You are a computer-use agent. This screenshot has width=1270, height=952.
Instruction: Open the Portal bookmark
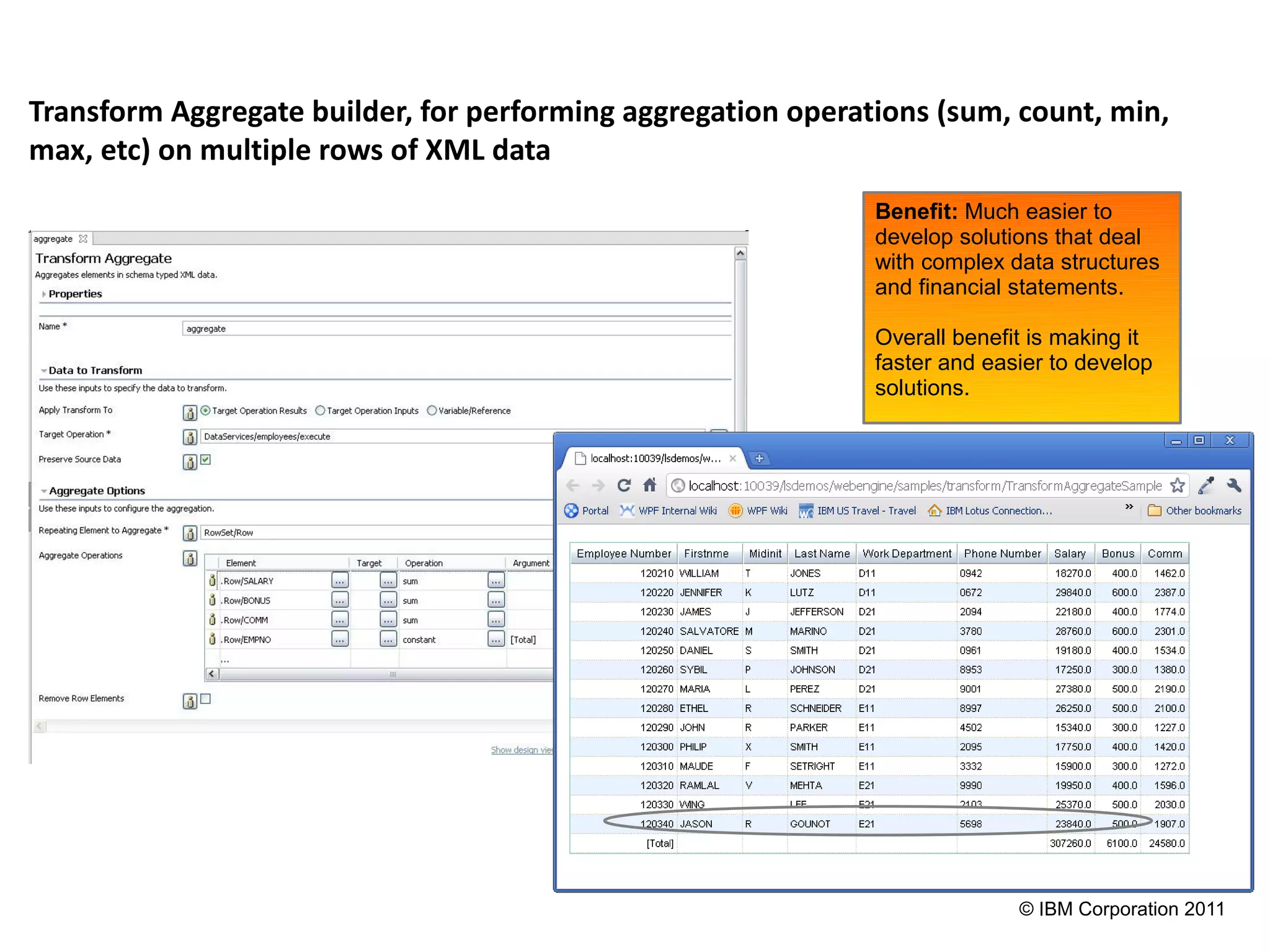pos(586,510)
